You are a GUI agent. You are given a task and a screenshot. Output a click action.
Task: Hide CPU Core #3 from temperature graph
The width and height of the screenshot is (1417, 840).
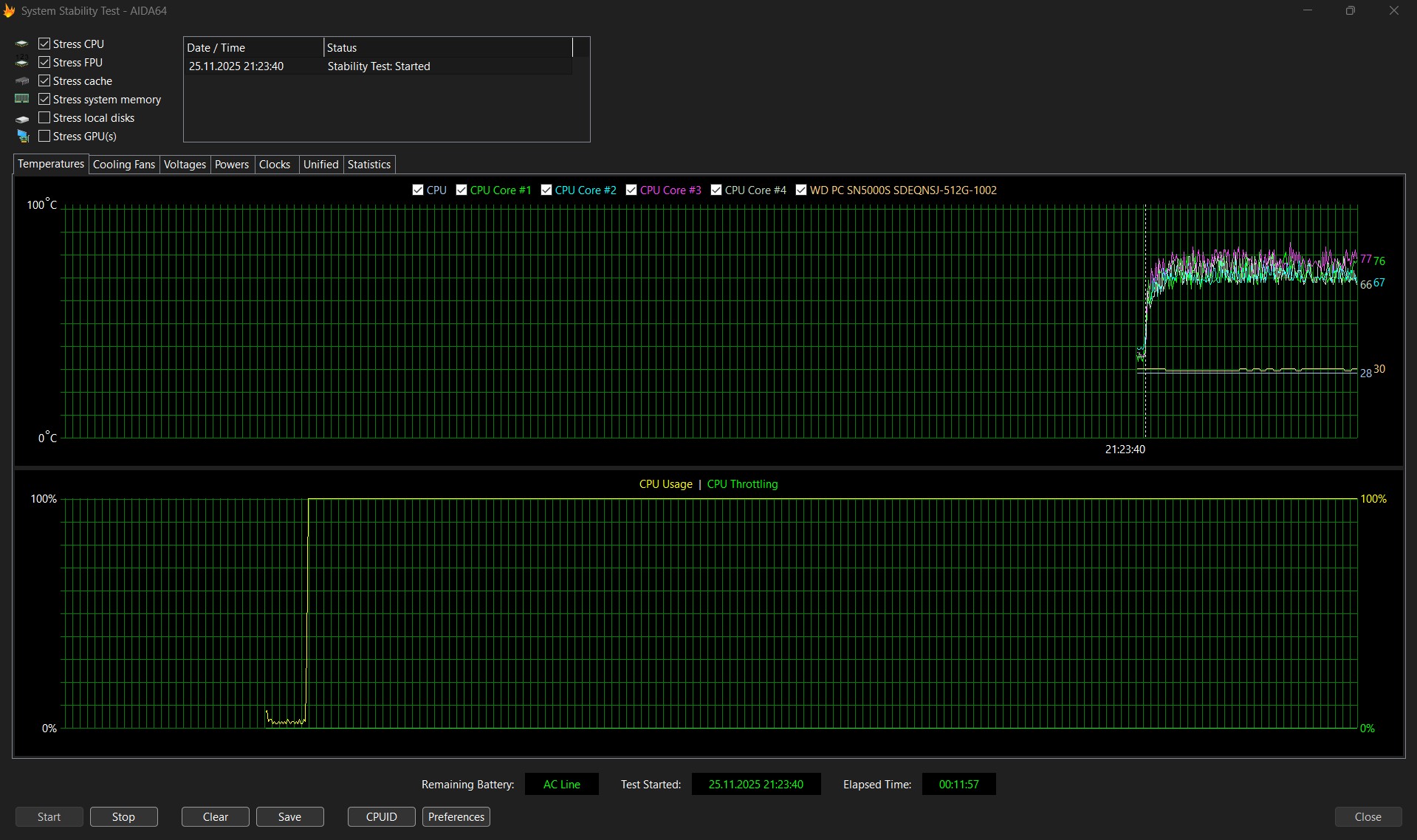tap(631, 190)
